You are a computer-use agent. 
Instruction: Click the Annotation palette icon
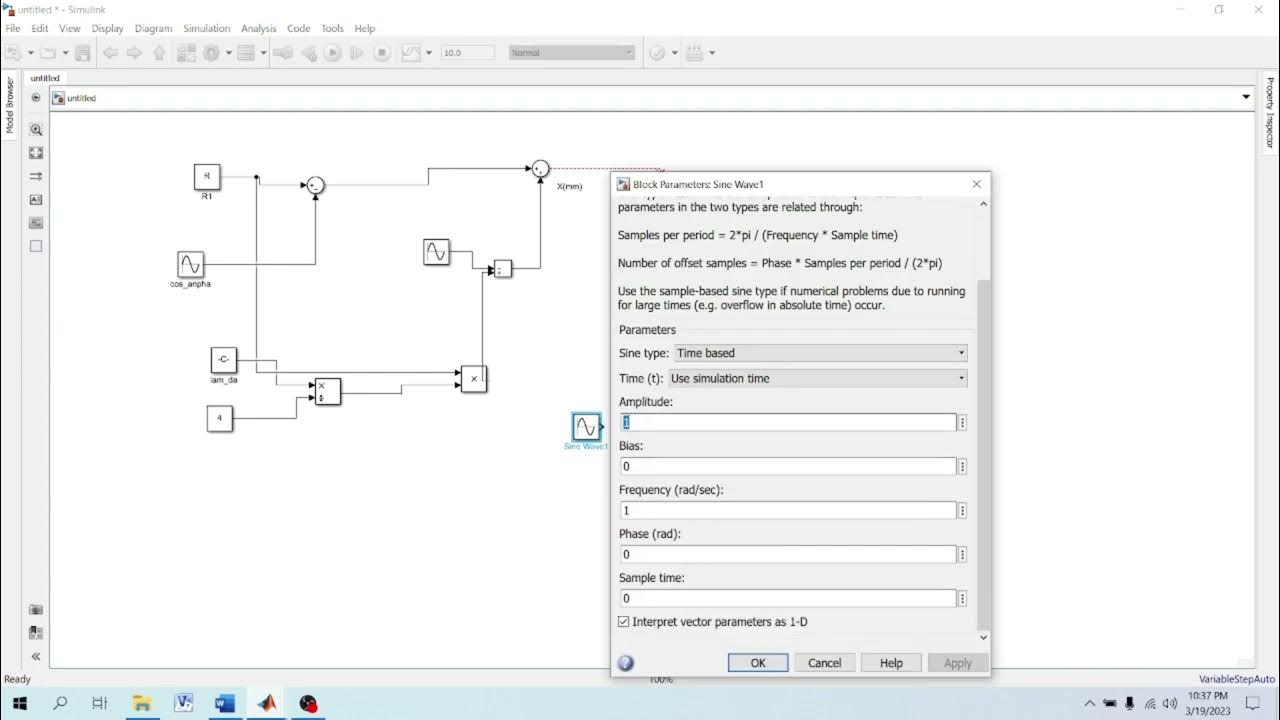click(36, 200)
